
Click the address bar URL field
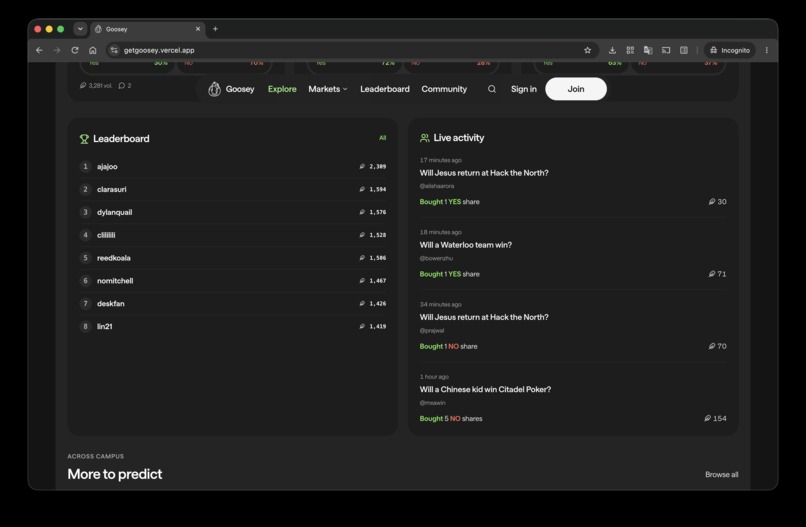click(x=352, y=50)
